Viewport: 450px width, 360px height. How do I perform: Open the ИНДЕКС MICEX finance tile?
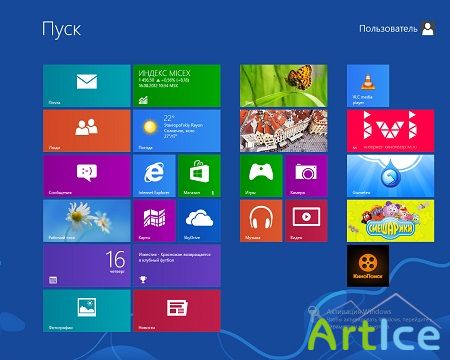coord(177,86)
